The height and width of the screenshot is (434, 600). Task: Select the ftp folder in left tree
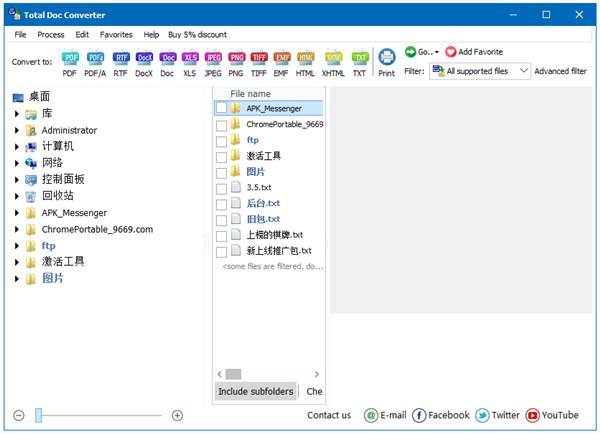click(x=49, y=246)
